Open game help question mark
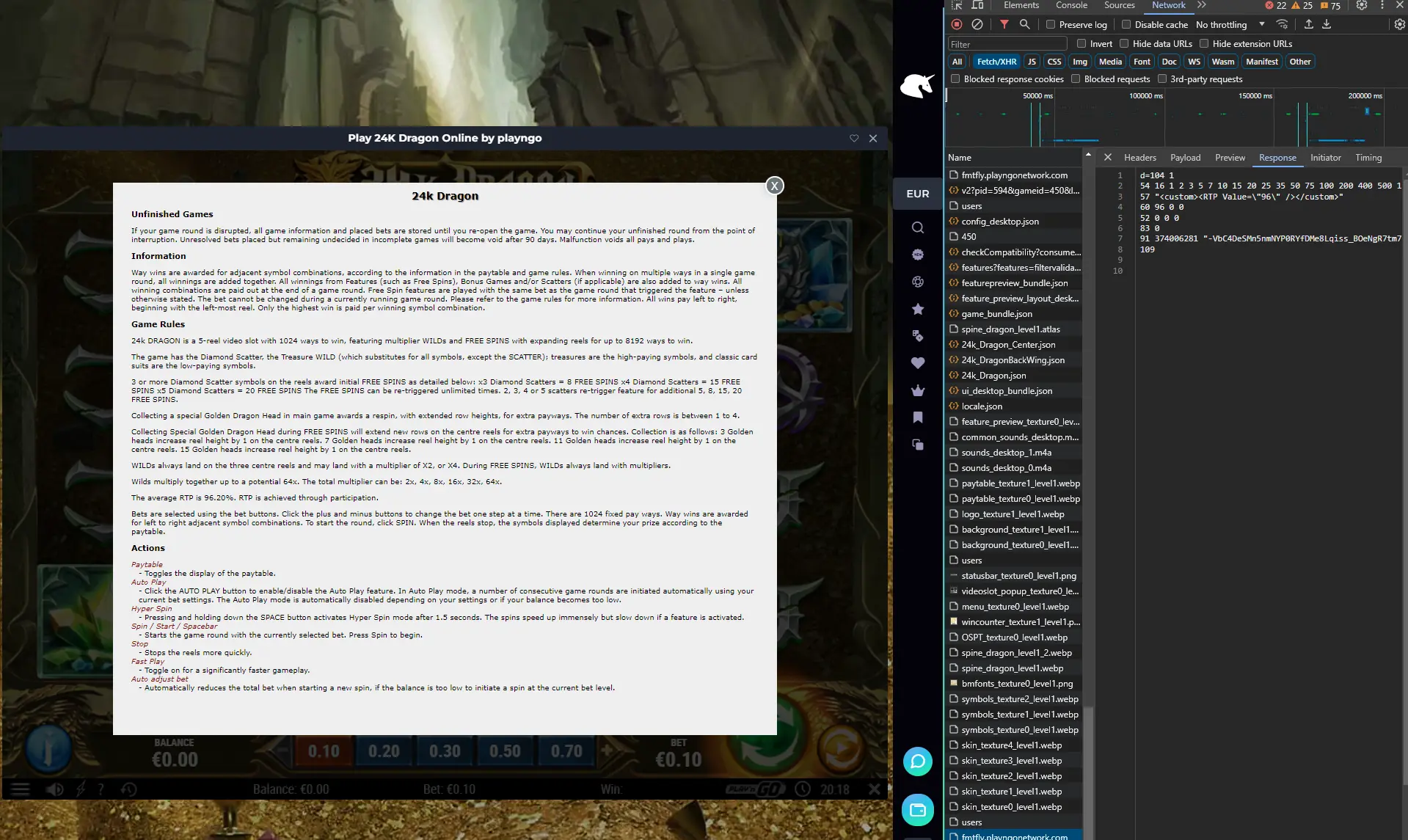 101,789
